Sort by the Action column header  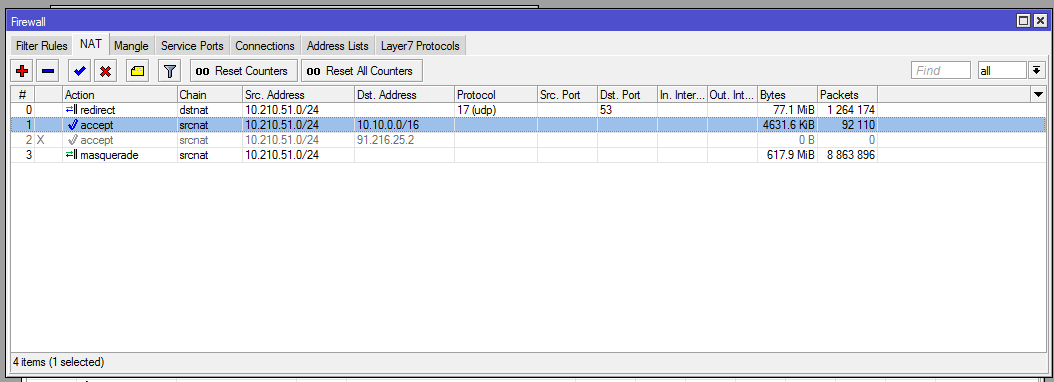point(120,95)
